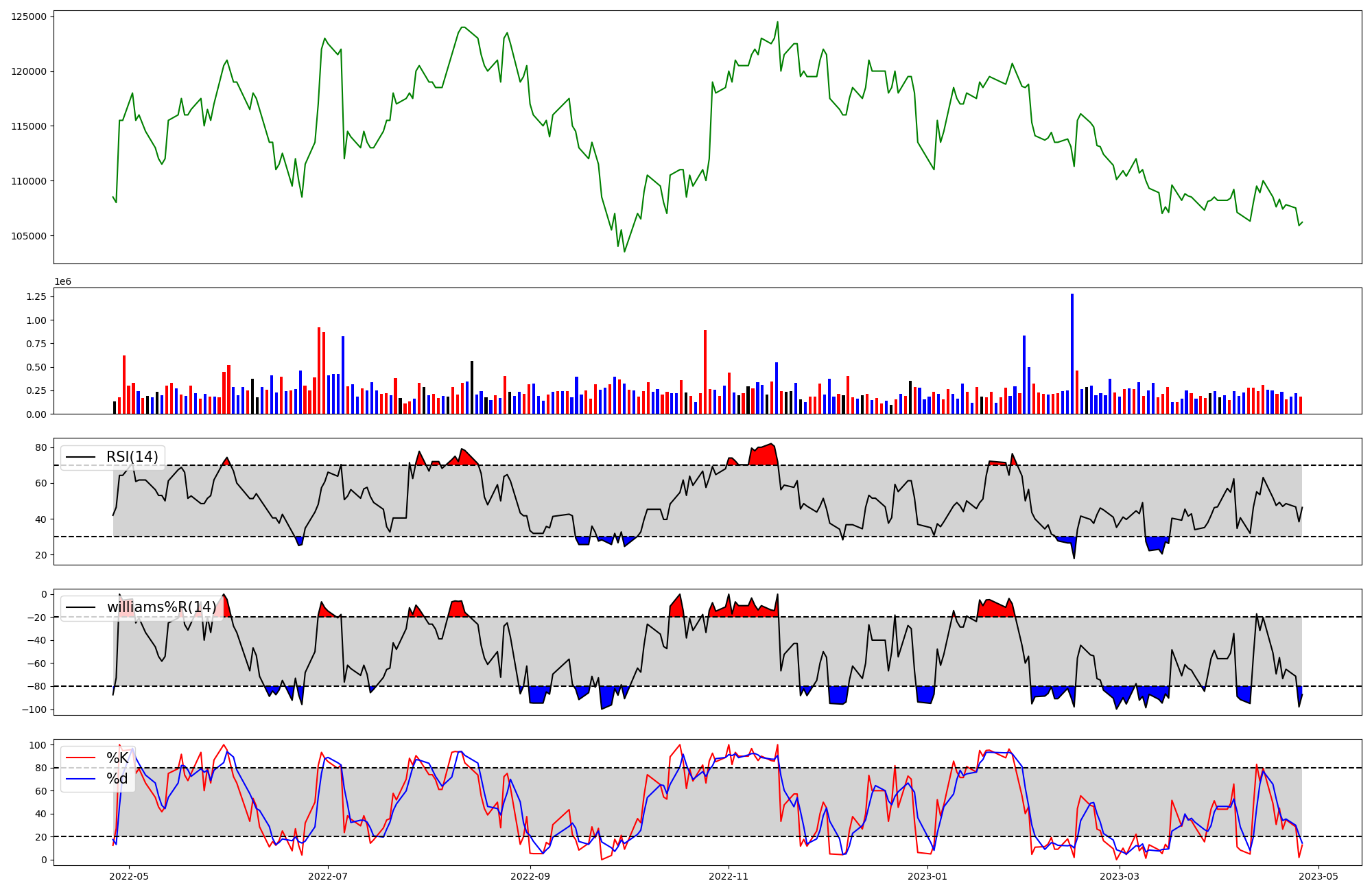Click the %K legend entry
The height and width of the screenshot is (892, 1372).
117,758
